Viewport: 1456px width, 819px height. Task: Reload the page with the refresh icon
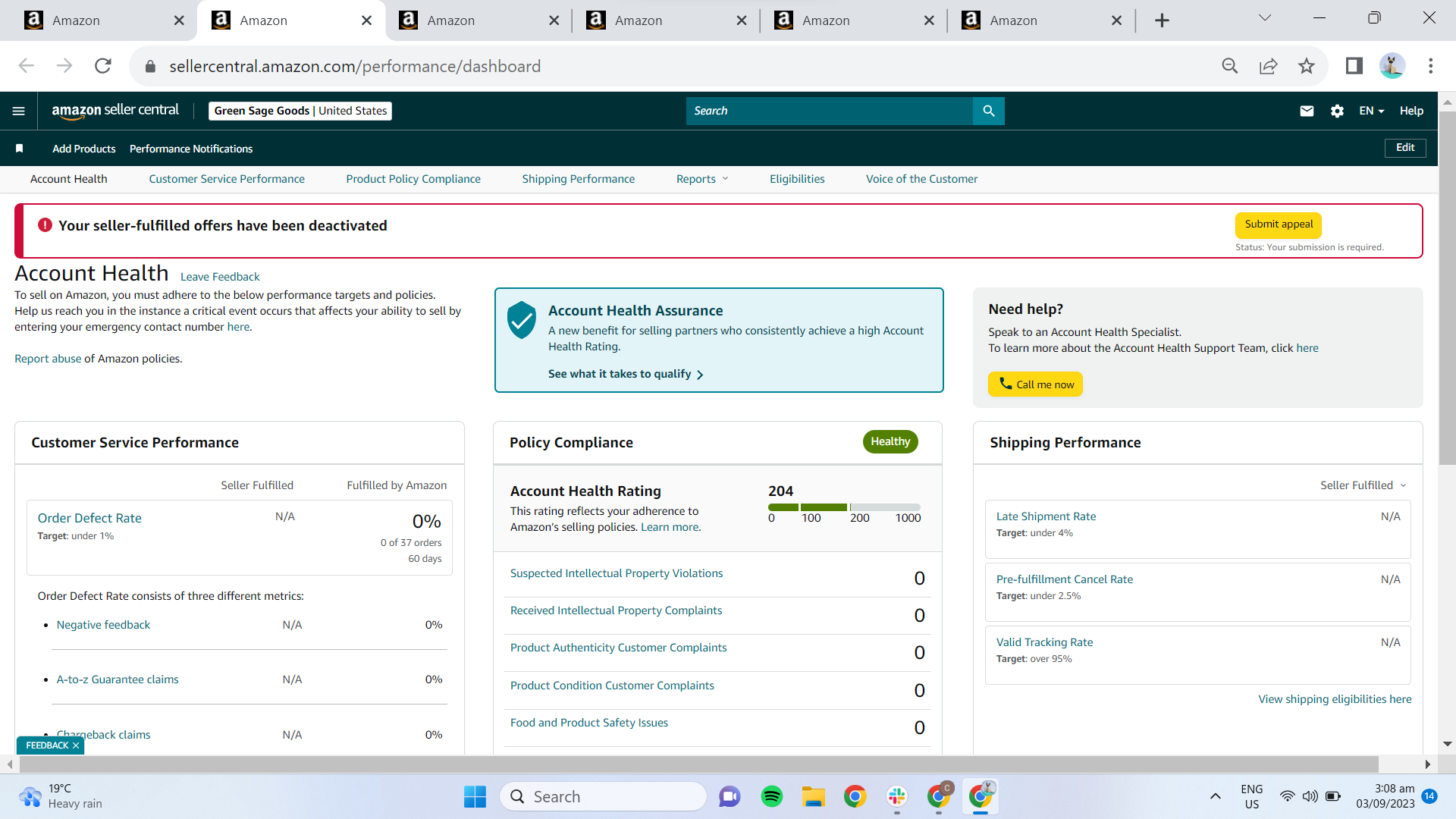[x=103, y=66]
